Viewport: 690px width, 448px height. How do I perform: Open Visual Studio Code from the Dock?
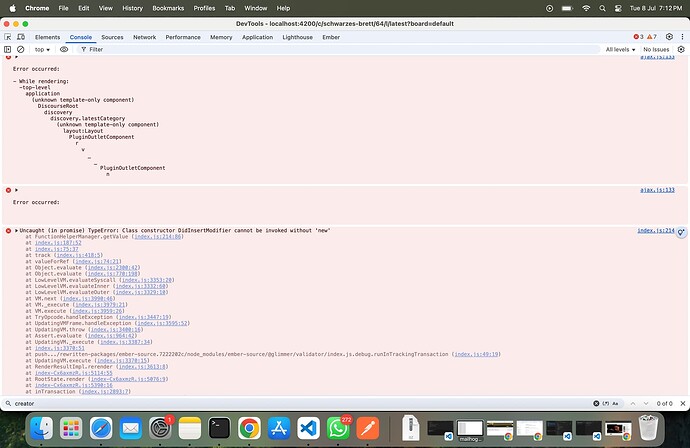click(x=308, y=428)
